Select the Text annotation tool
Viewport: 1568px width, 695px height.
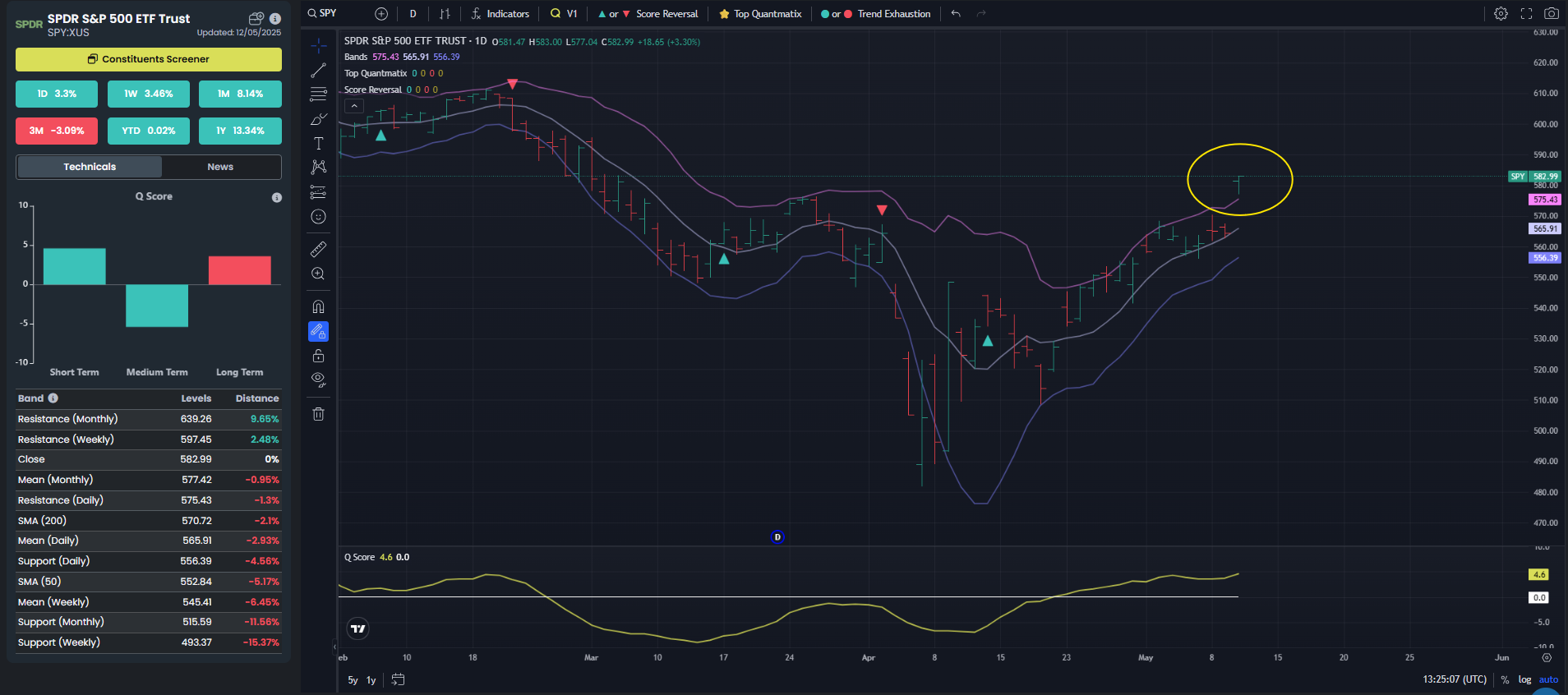coord(318,144)
